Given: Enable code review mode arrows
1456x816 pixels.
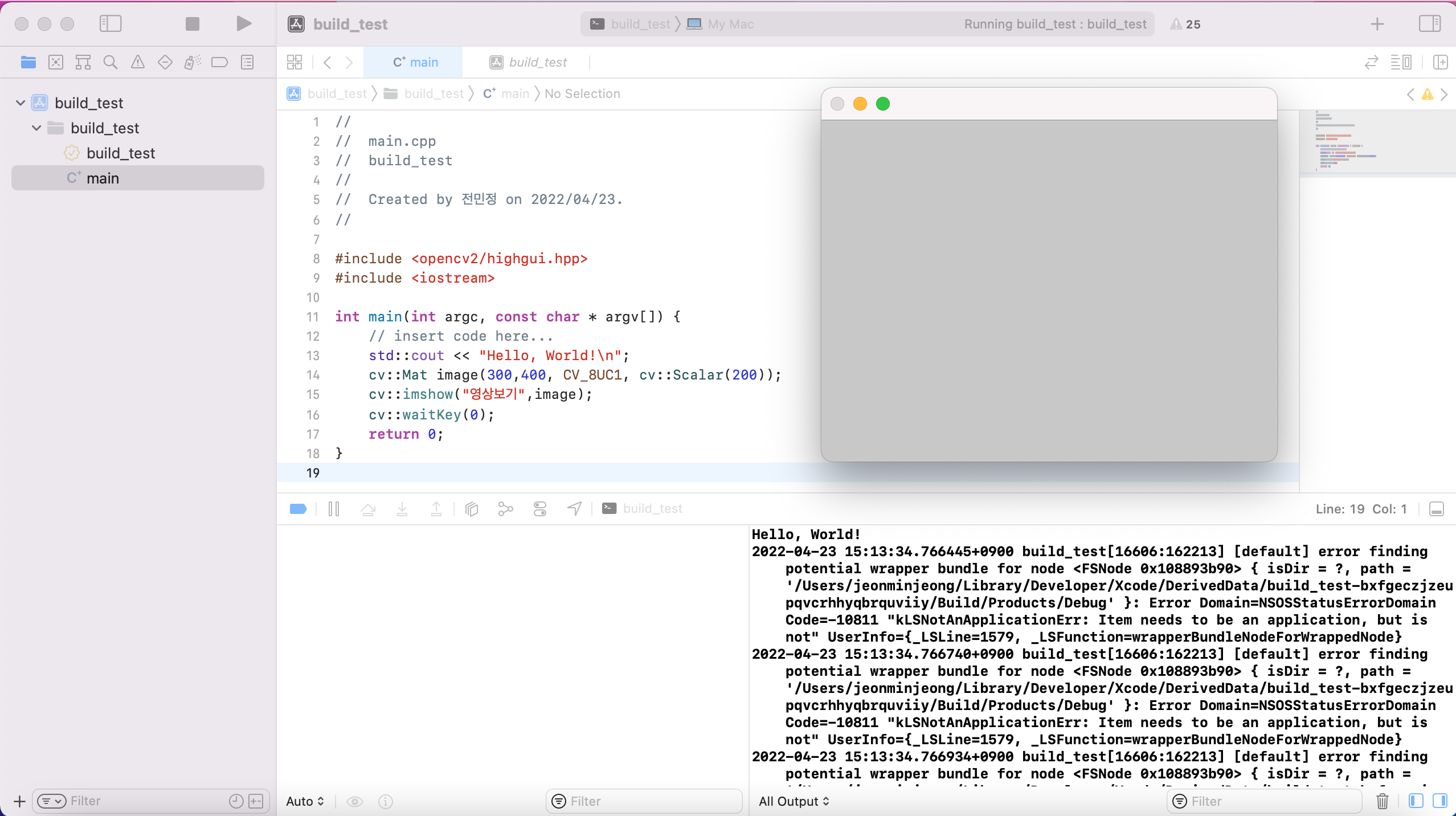Looking at the screenshot, I should 1372,62.
